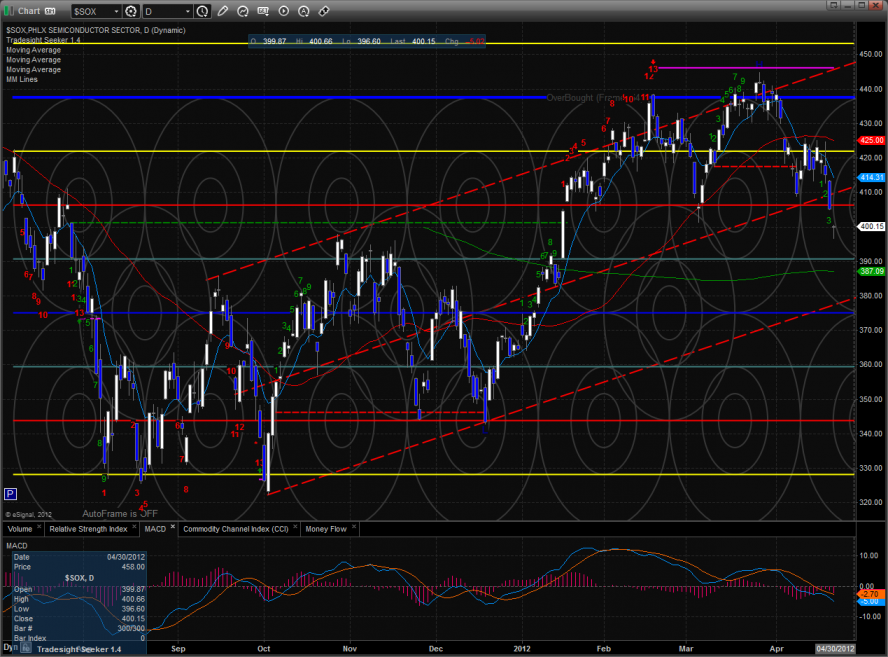Screen dimensions: 888x657
Task: Click the Tradesight Seeker 1.4 study label
Action: click(42, 40)
